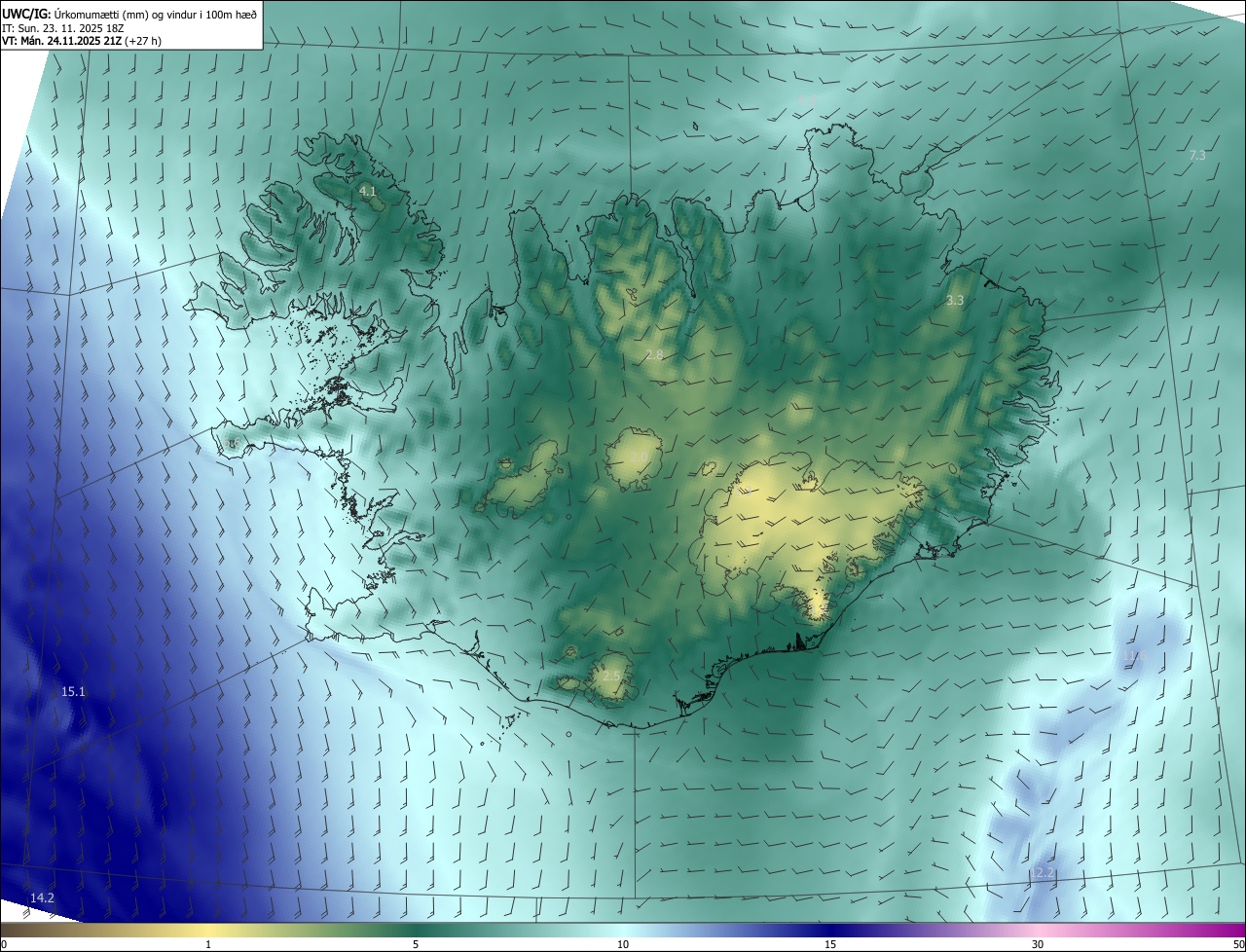The height and width of the screenshot is (952, 1246).
Task: Click the "UWC/IG: Úrkomumætti (mm)" title line
Action: (x=129, y=13)
